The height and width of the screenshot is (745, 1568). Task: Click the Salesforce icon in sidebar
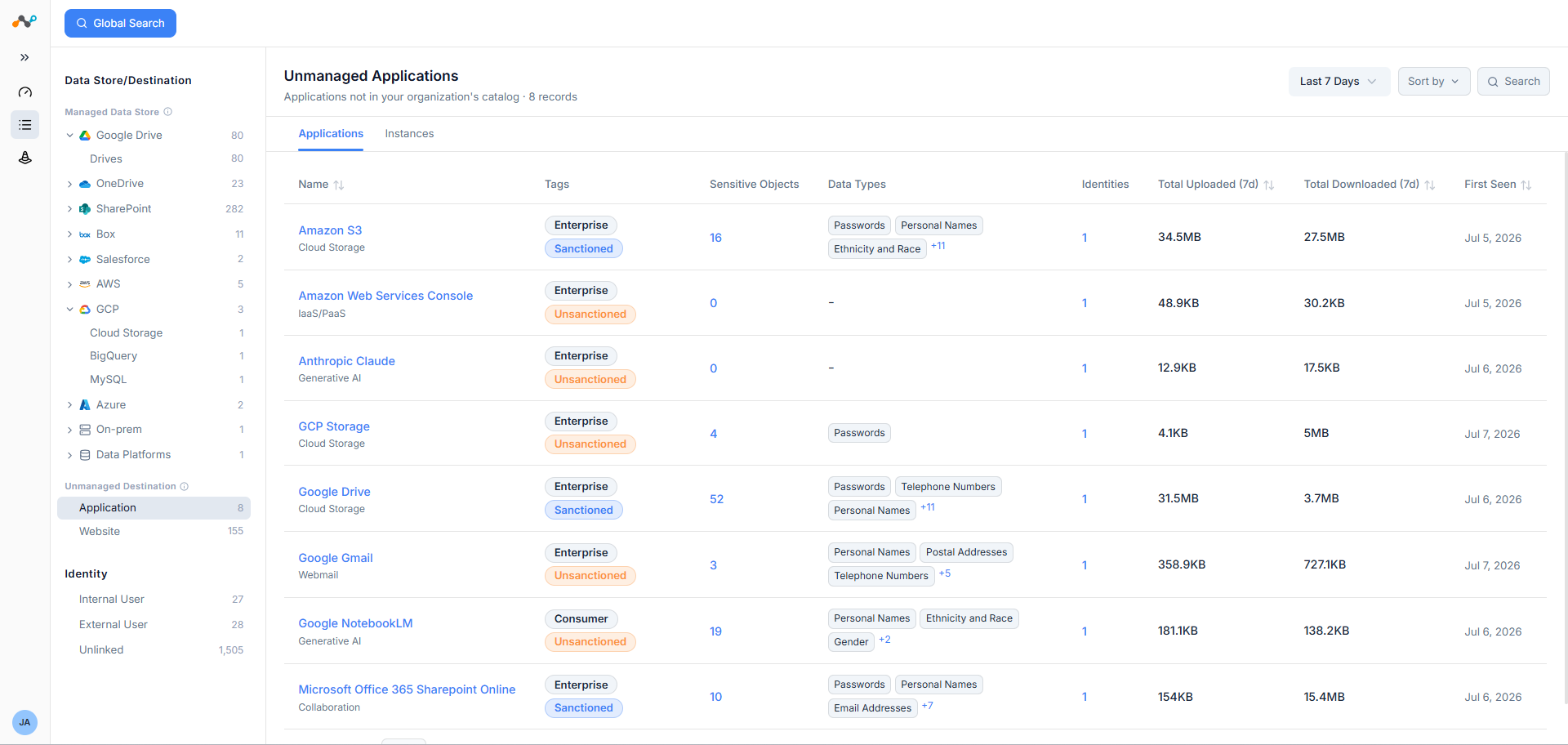tap(85, 260)
